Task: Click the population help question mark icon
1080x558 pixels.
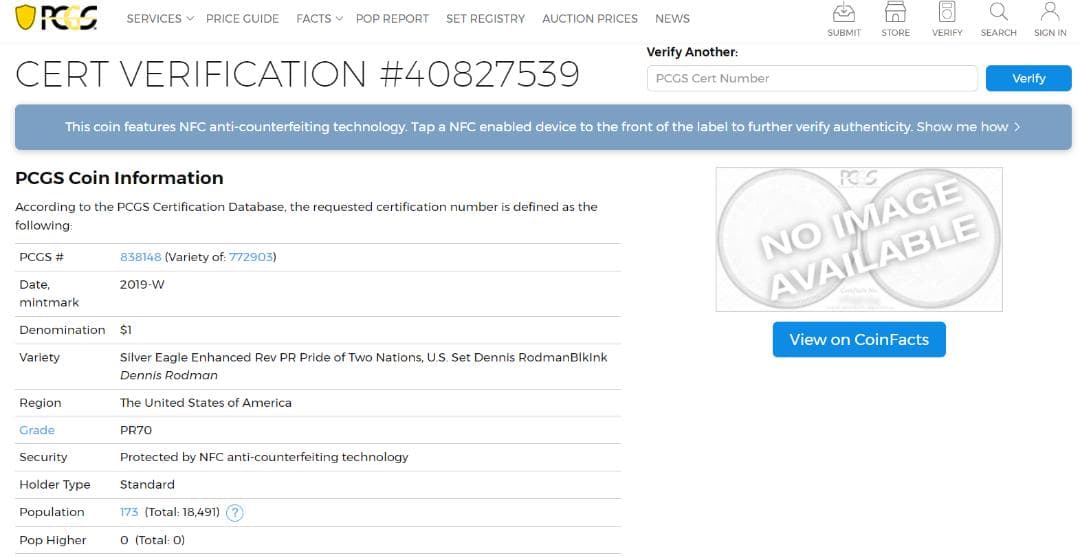Action: pos(235,513)
